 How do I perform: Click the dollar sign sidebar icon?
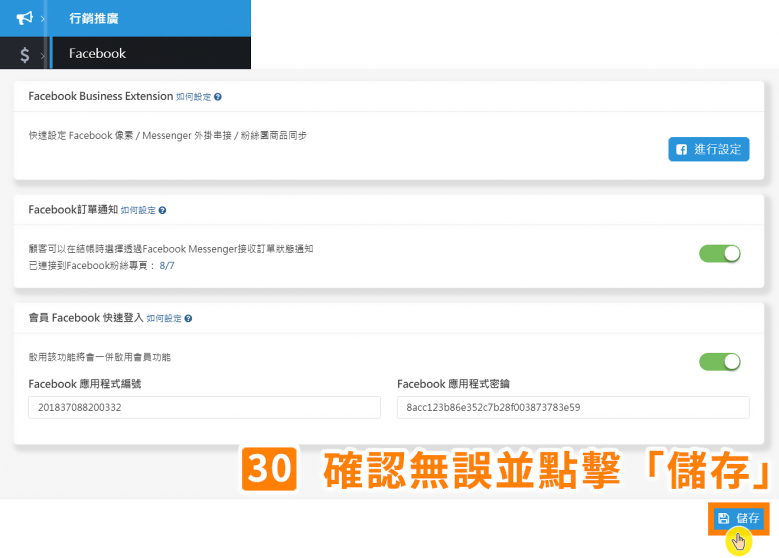[x=24, y=54]
